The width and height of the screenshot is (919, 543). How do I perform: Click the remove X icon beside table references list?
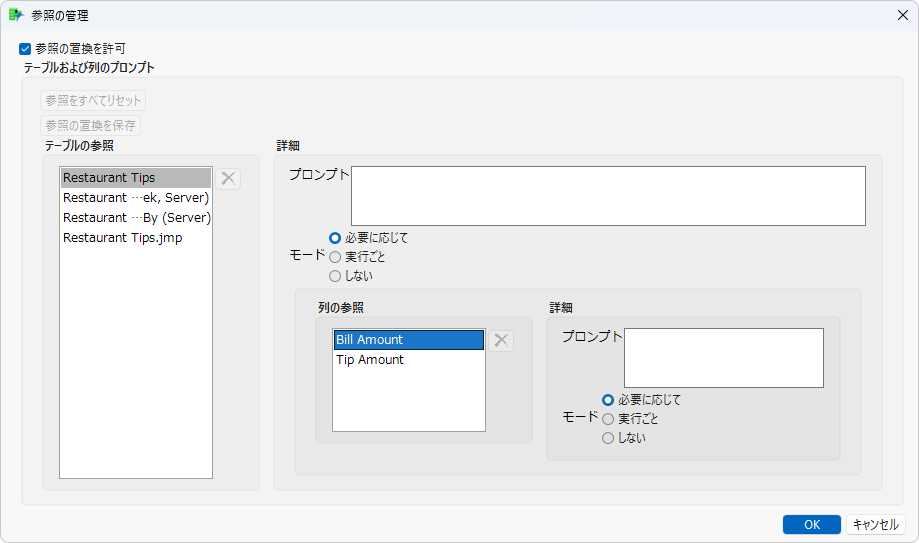[x=228, y=178]
